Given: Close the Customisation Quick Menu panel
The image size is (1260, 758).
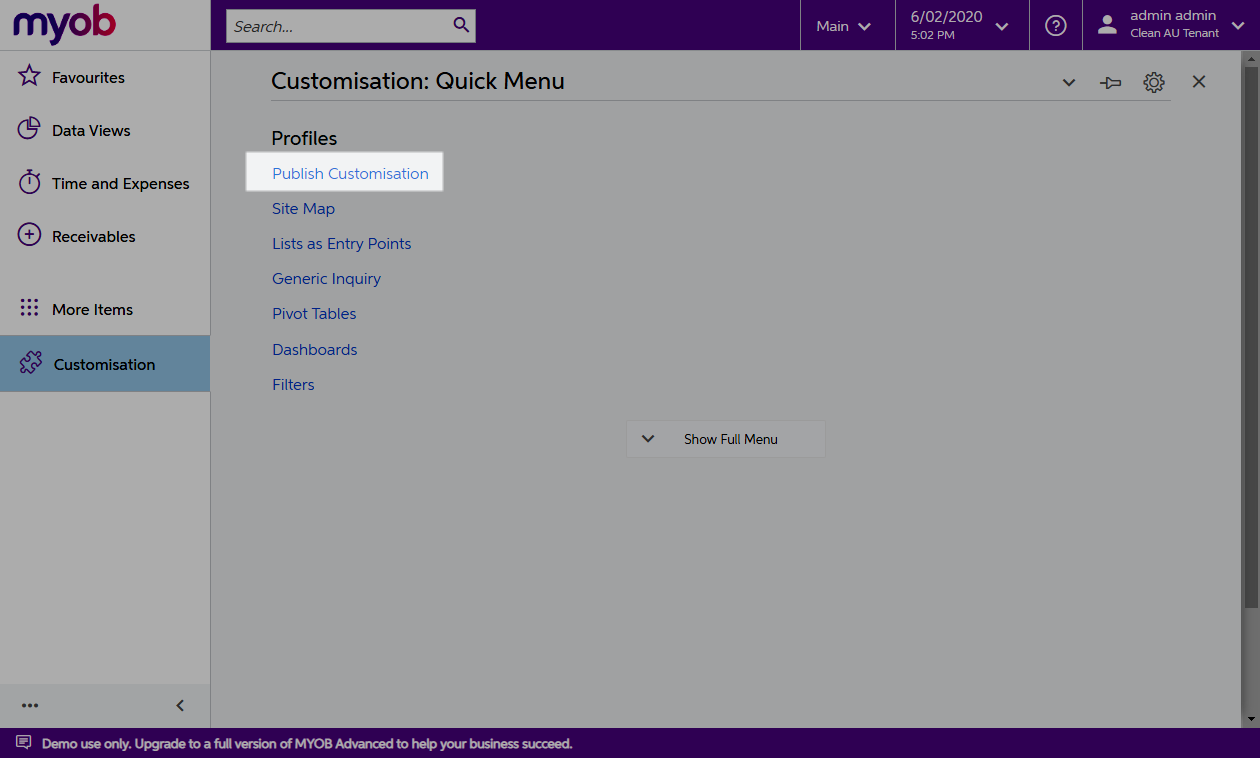Looking at the screenshot, I should 1199,82.
